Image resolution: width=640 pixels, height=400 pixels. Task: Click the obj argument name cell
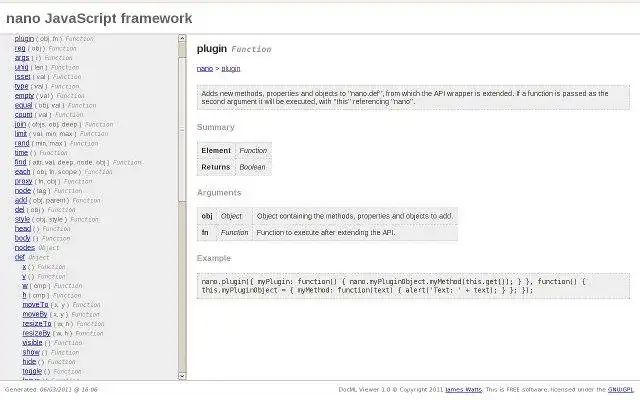[x=207, y=216]
